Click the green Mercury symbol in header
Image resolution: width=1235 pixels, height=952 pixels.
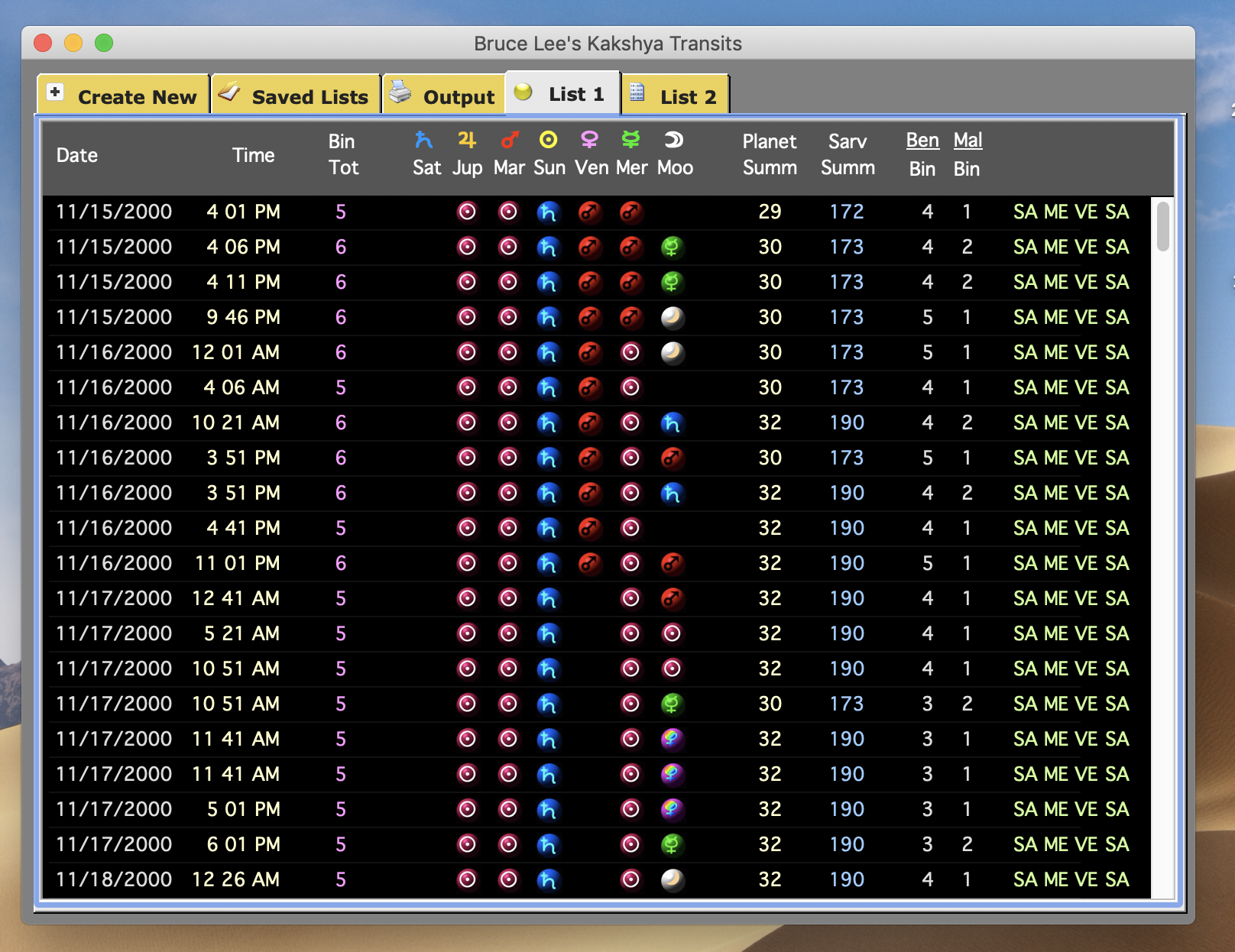pos(630,140)
